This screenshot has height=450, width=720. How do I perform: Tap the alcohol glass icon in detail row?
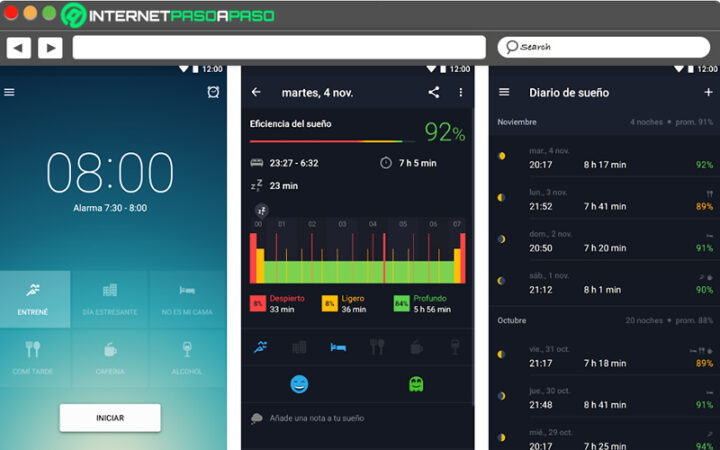pyautogui.click(x=455, y=347)
